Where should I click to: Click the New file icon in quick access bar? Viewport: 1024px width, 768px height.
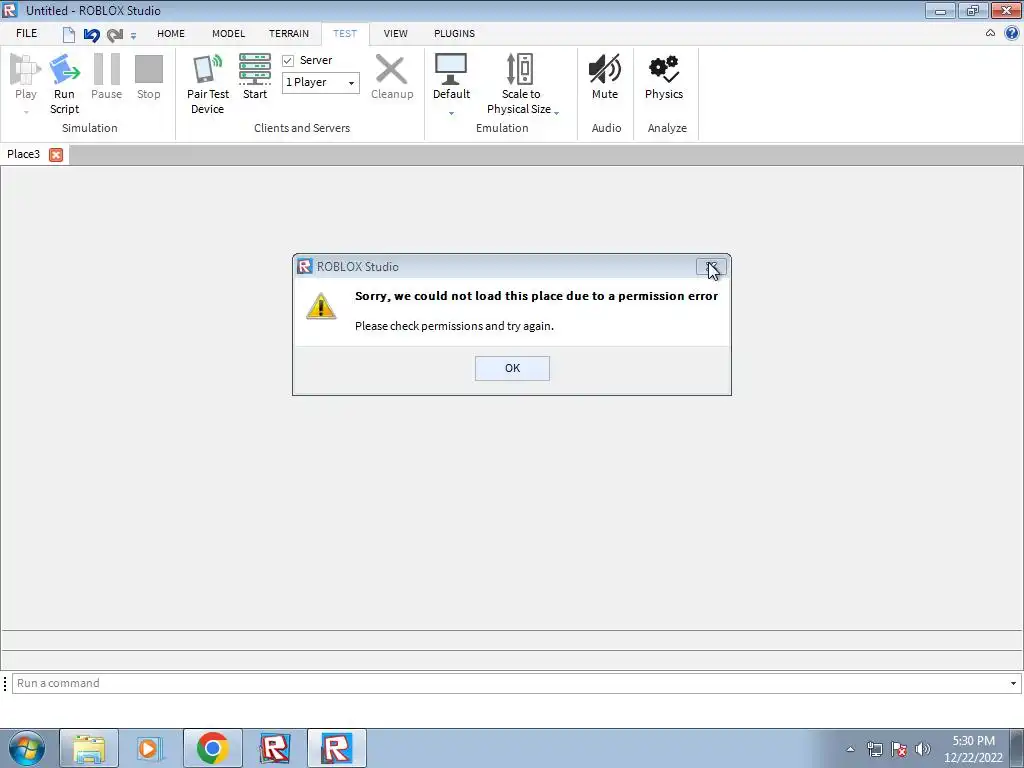pos(69,35)
